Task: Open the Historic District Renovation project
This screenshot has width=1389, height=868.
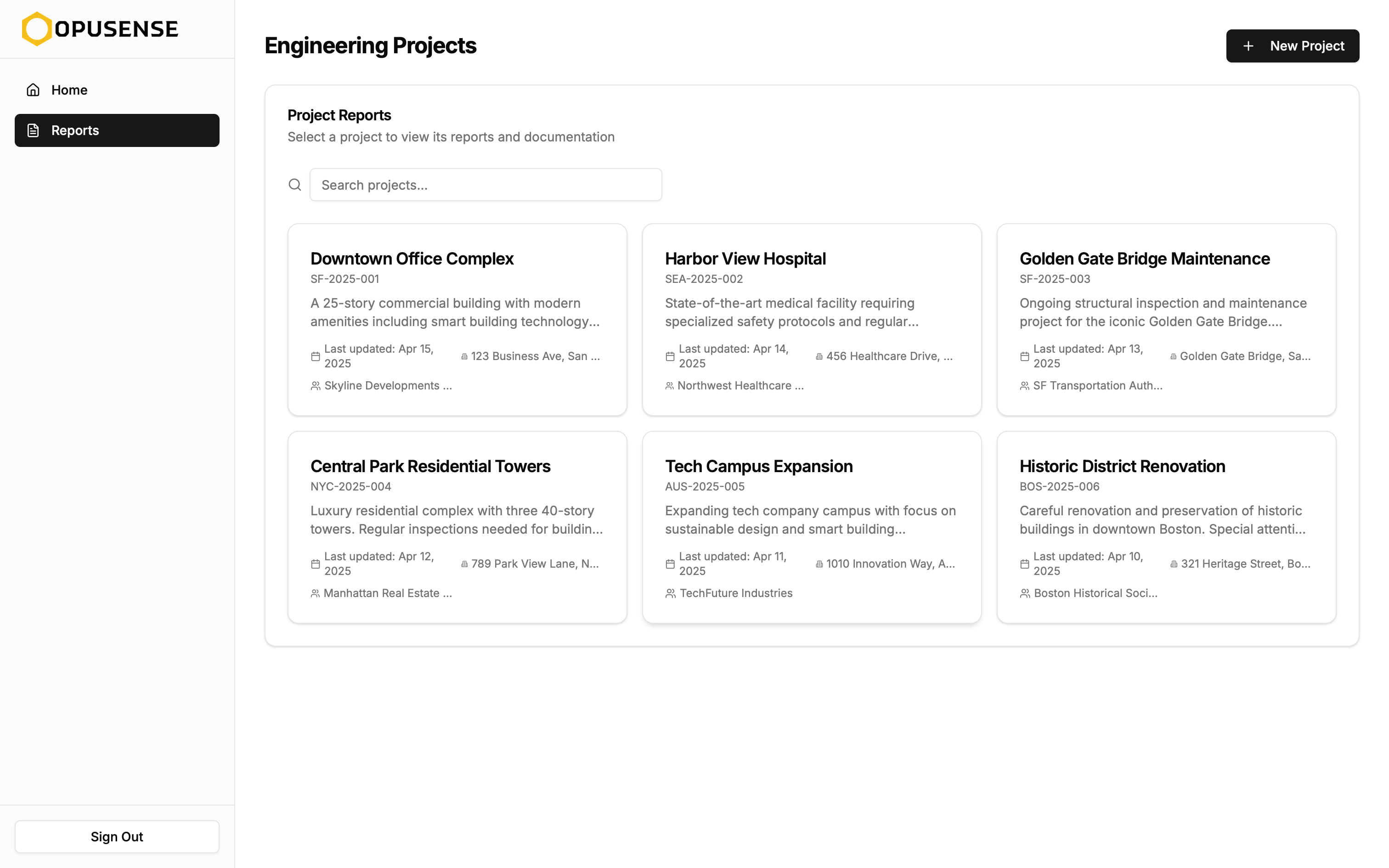Action: tap(1122, 466)
